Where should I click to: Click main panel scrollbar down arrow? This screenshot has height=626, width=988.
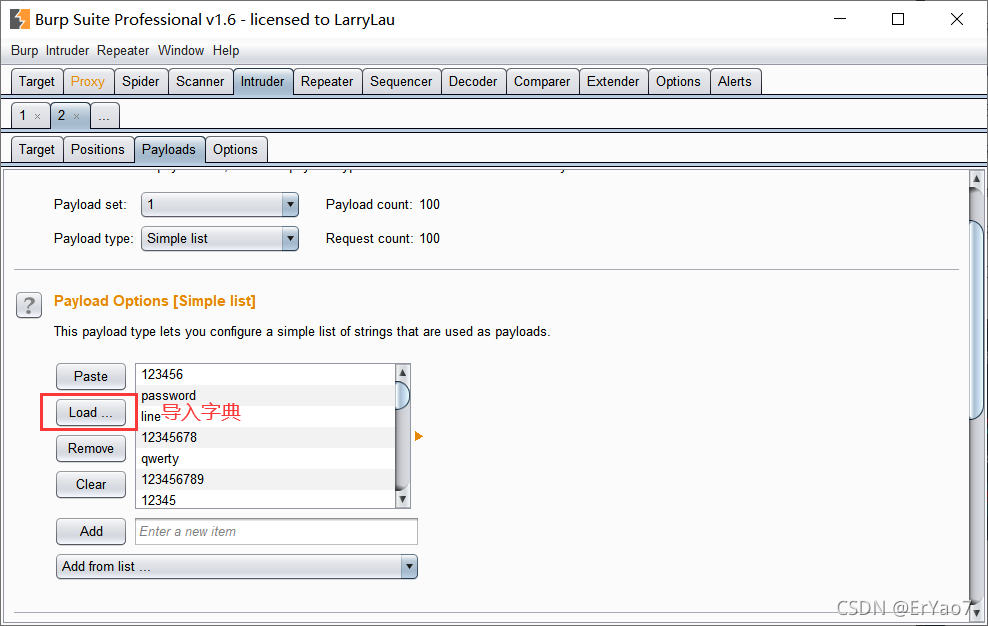tap(977, 613)
